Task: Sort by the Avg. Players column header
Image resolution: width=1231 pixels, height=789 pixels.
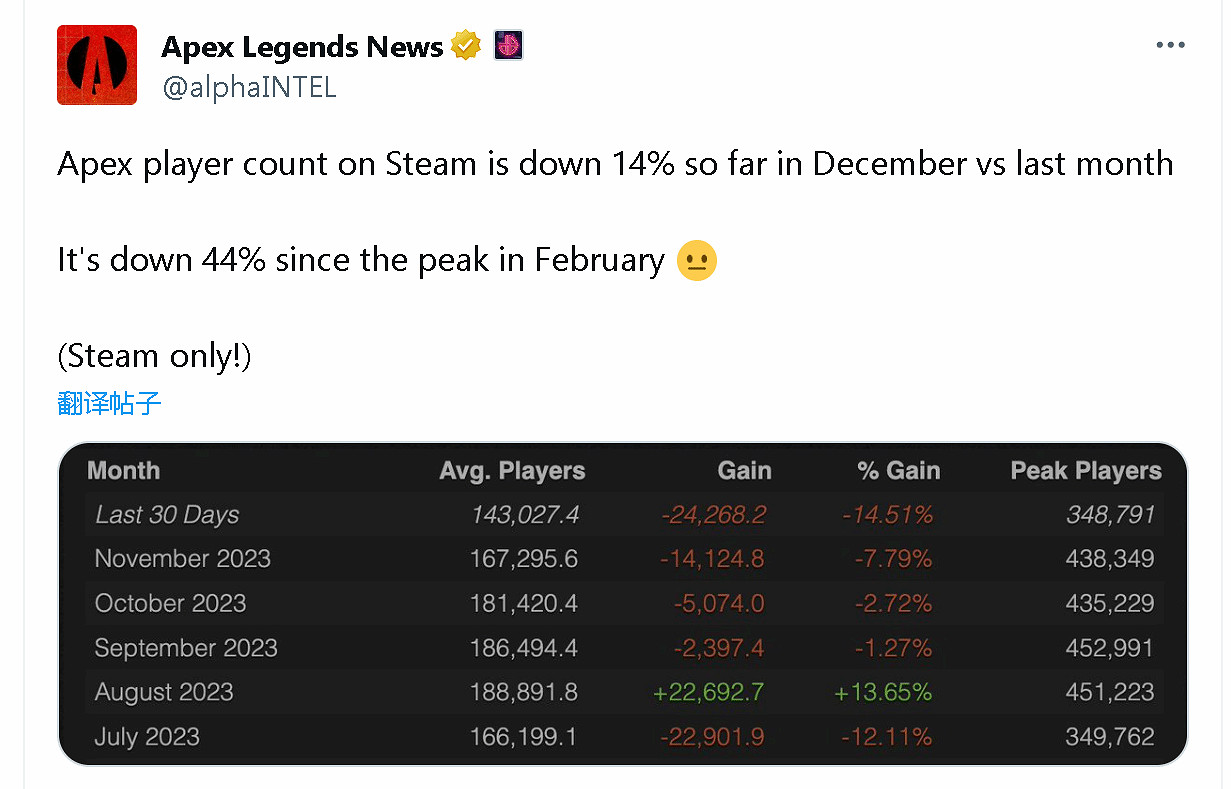Action: (512, 470)
